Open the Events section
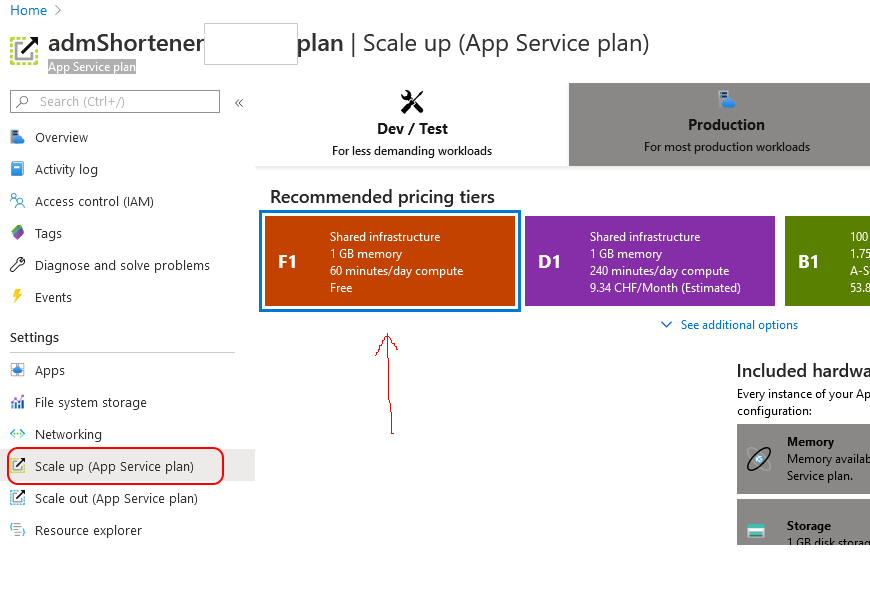870x600 pixels. [x=54, y=297]
